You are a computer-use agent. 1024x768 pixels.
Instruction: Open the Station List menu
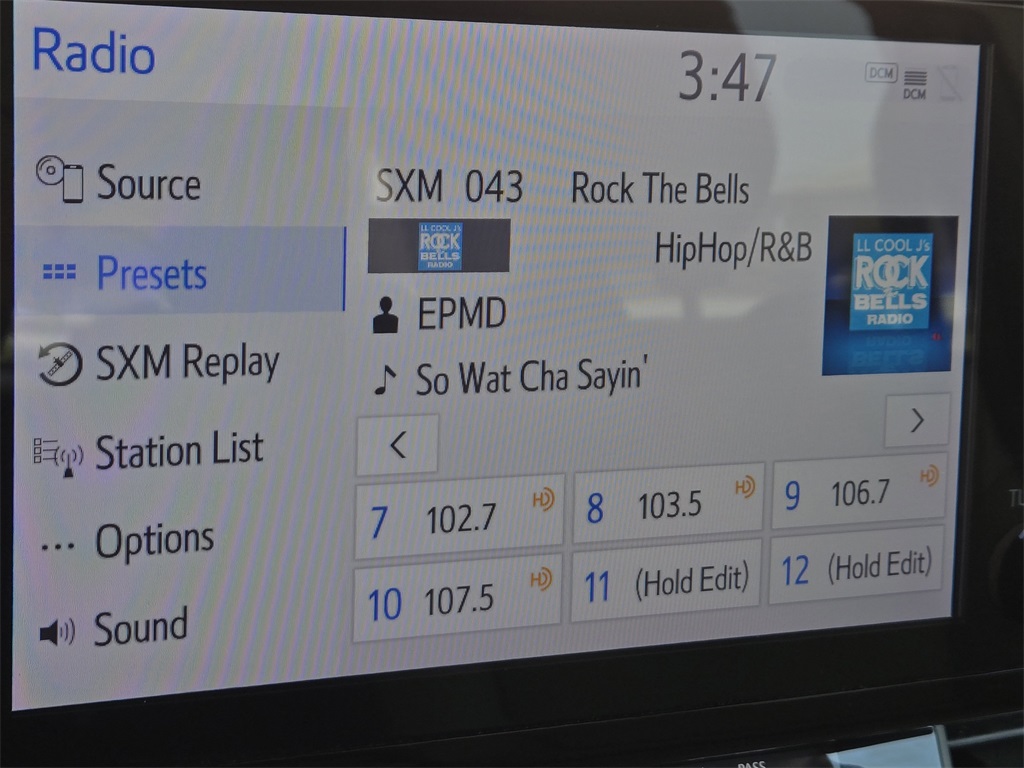pos(178,452)
